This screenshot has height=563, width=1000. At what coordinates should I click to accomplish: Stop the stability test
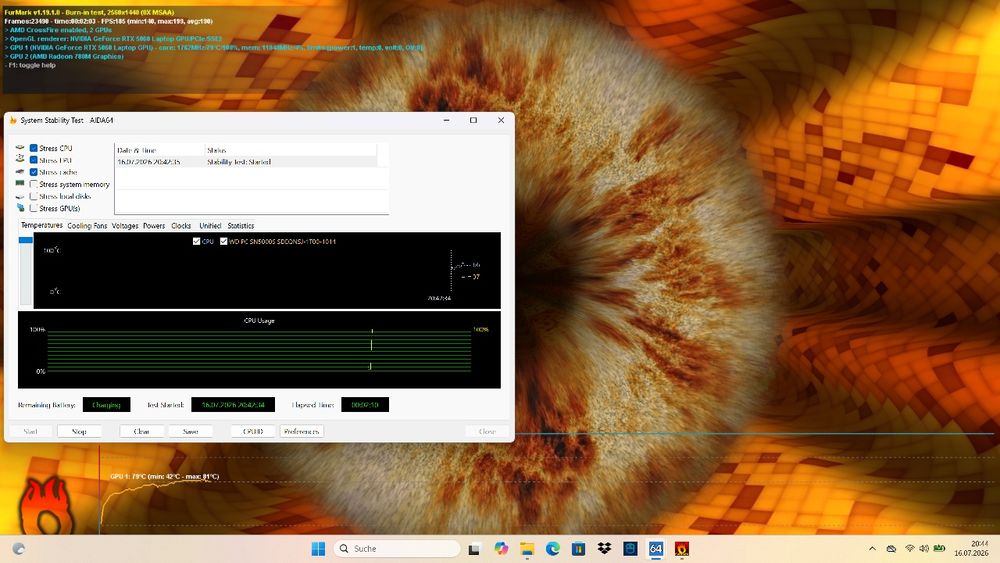[x=79, y=432]
